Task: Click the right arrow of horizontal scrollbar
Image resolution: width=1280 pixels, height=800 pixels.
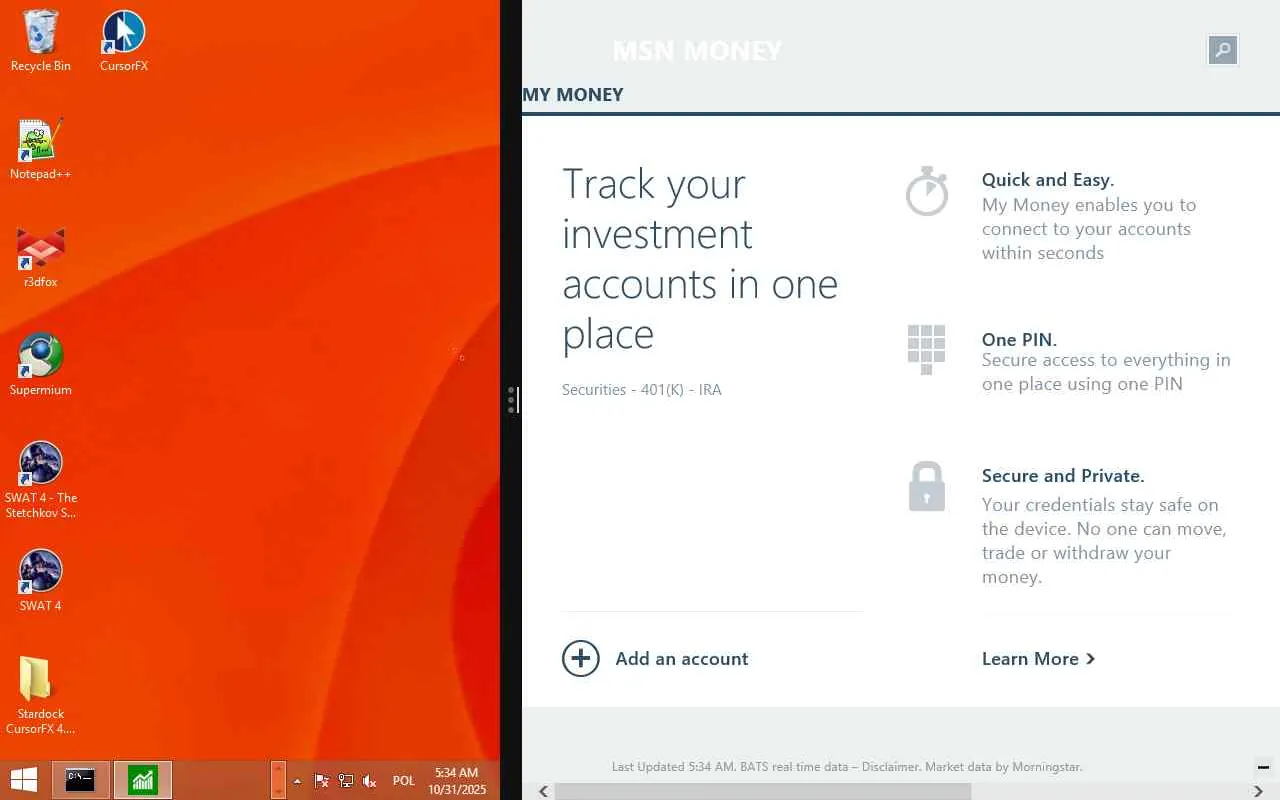Action: coord(1258,791)
